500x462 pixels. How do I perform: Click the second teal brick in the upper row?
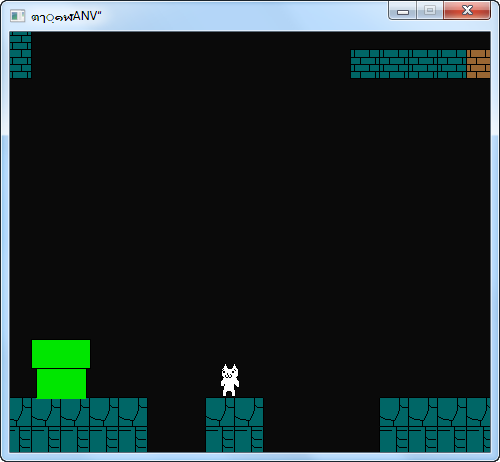click(x=394, y=64)
